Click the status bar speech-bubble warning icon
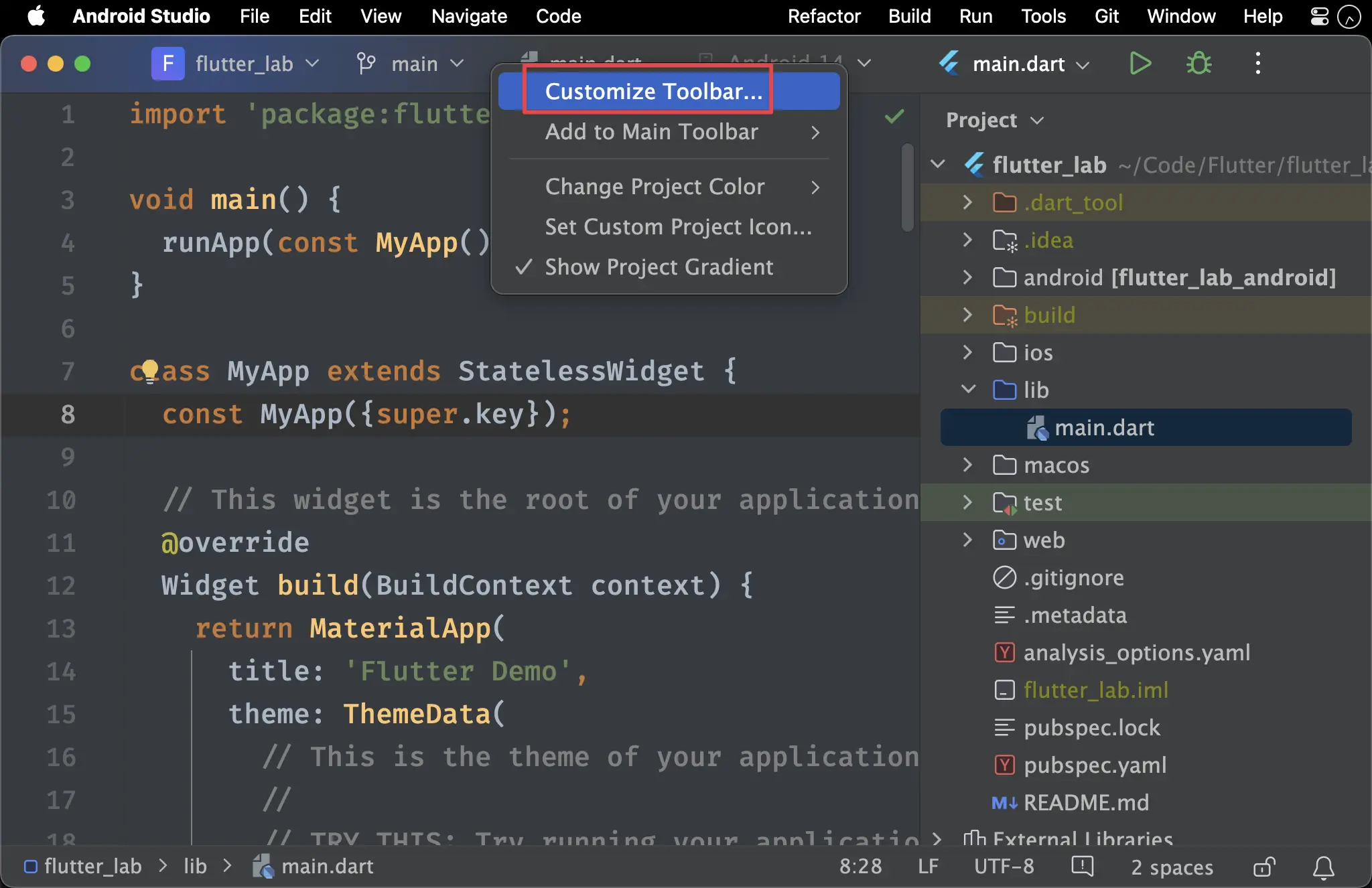This screenshot has height=888, width=1372. pos(1082,867)
